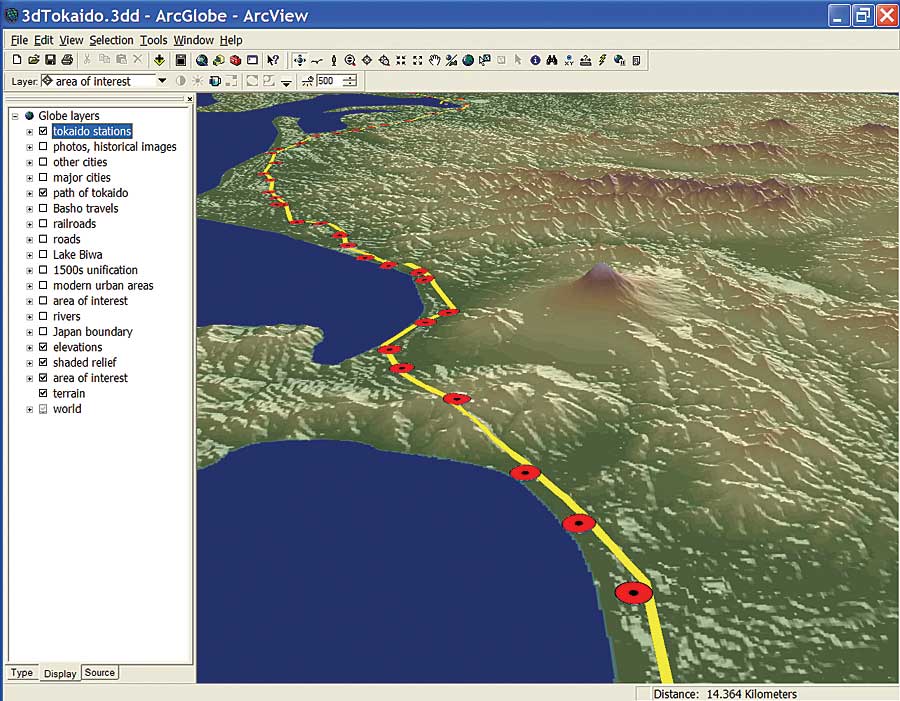Click the Add Data yellow arrow icon

tap(159, 60)
